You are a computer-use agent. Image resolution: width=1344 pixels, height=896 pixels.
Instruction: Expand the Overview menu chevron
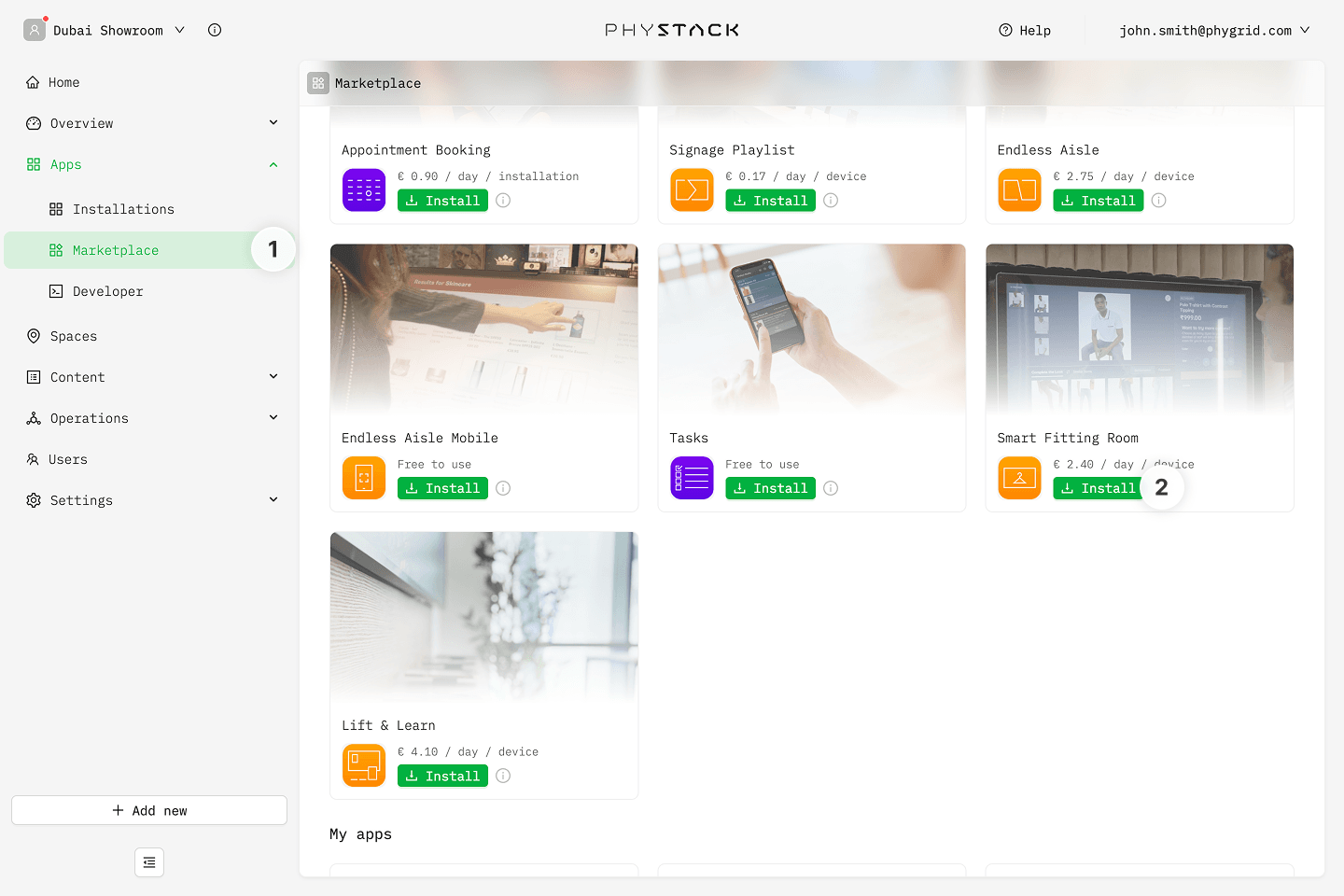pyautogui.click(x=273, y=122)
